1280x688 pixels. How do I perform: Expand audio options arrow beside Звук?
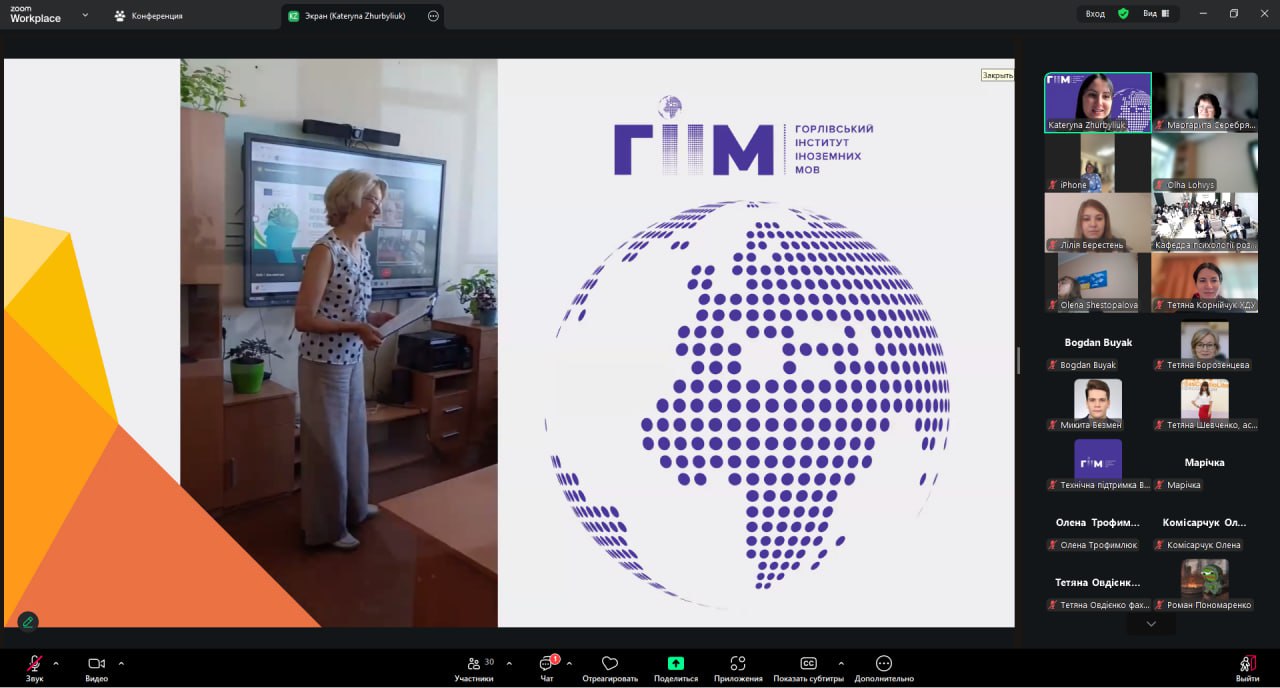point(56,663)
